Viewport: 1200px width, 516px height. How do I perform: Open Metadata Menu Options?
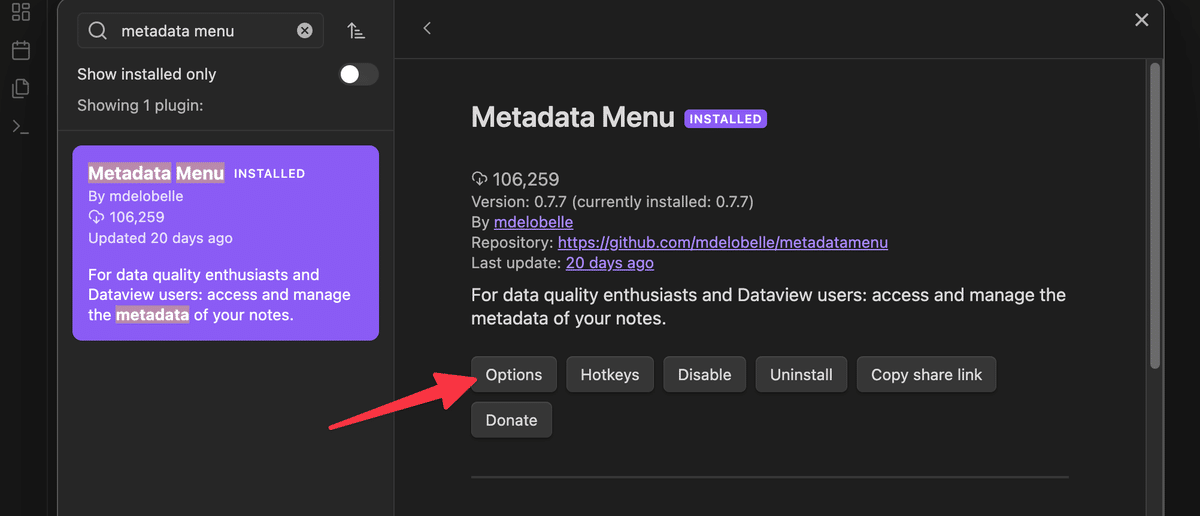pyautogui.click(x=514, y=375)
